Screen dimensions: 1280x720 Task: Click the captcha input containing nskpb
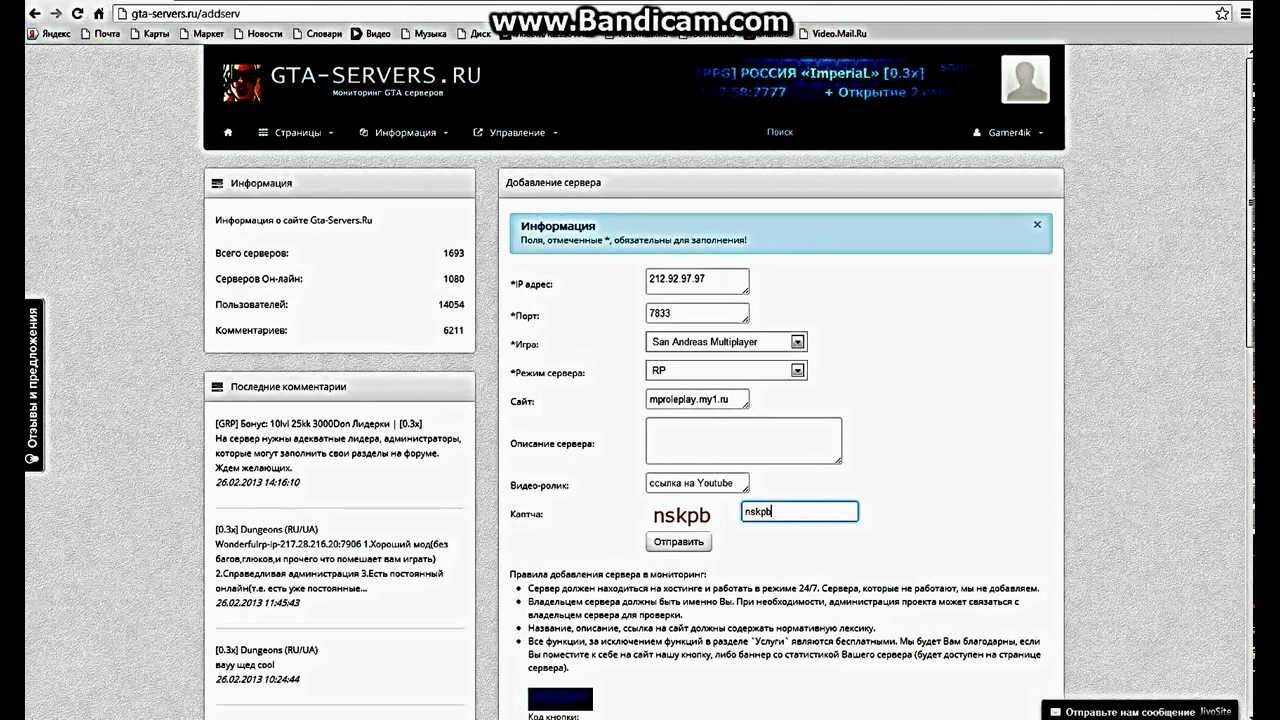click(800, 512)
